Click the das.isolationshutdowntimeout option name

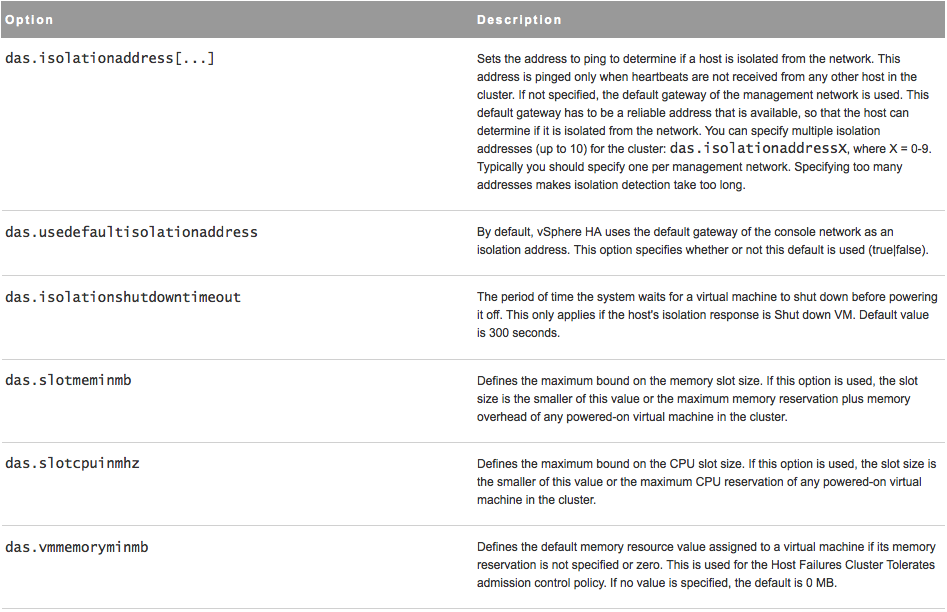(x=123, y=297)
